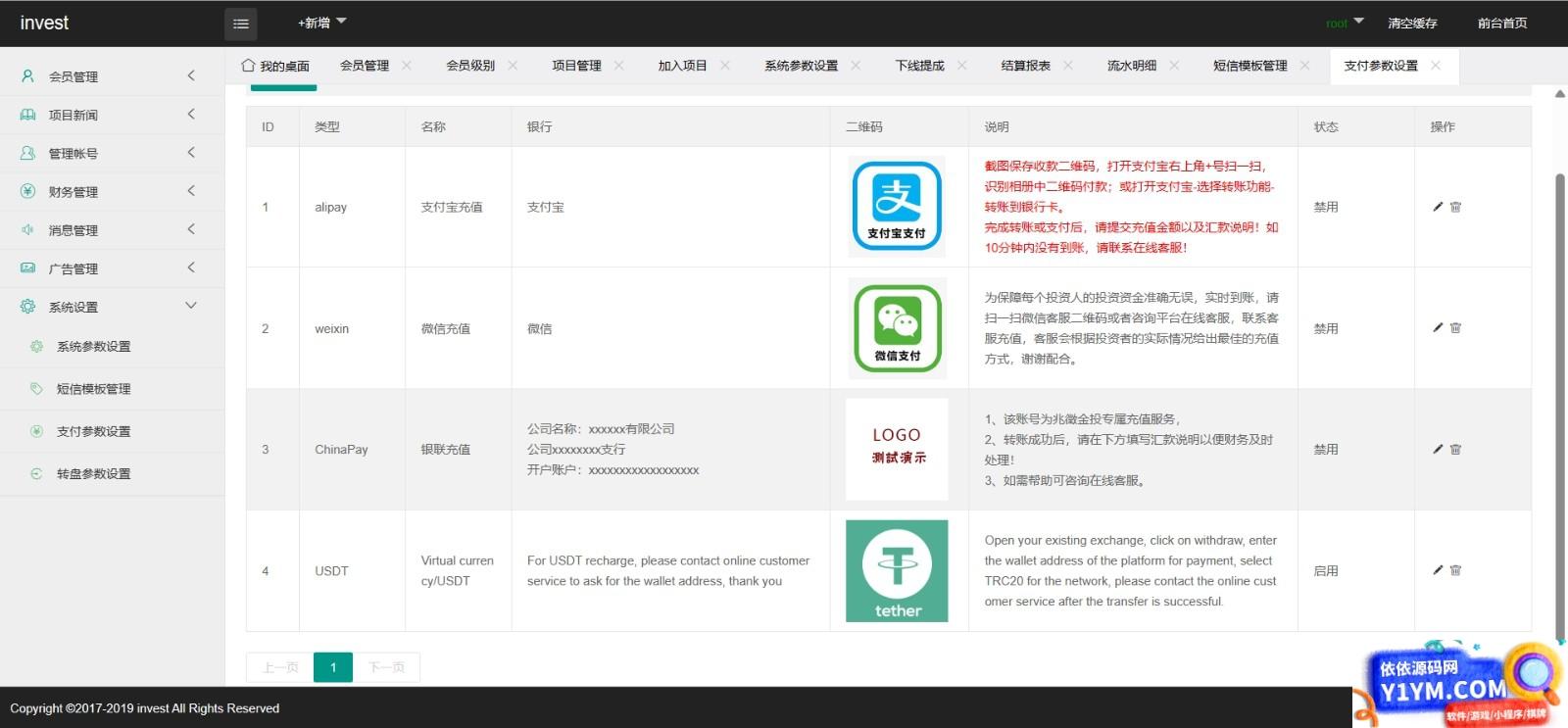Close the 流水明细 tab

pos(1174,66)
